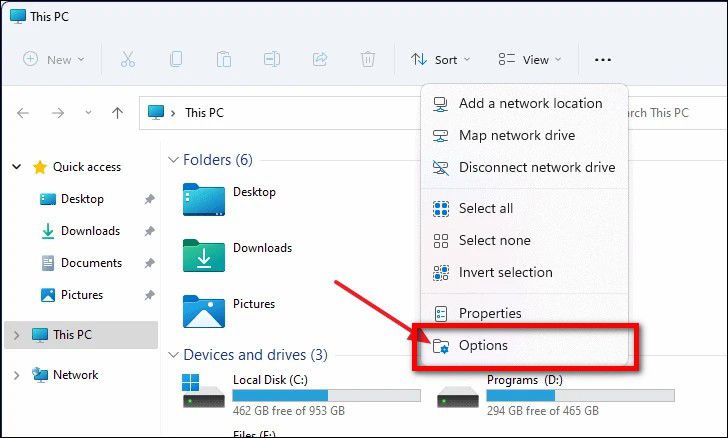Choose Properties in the menu

pyautogui.click(x=525, y=314)
